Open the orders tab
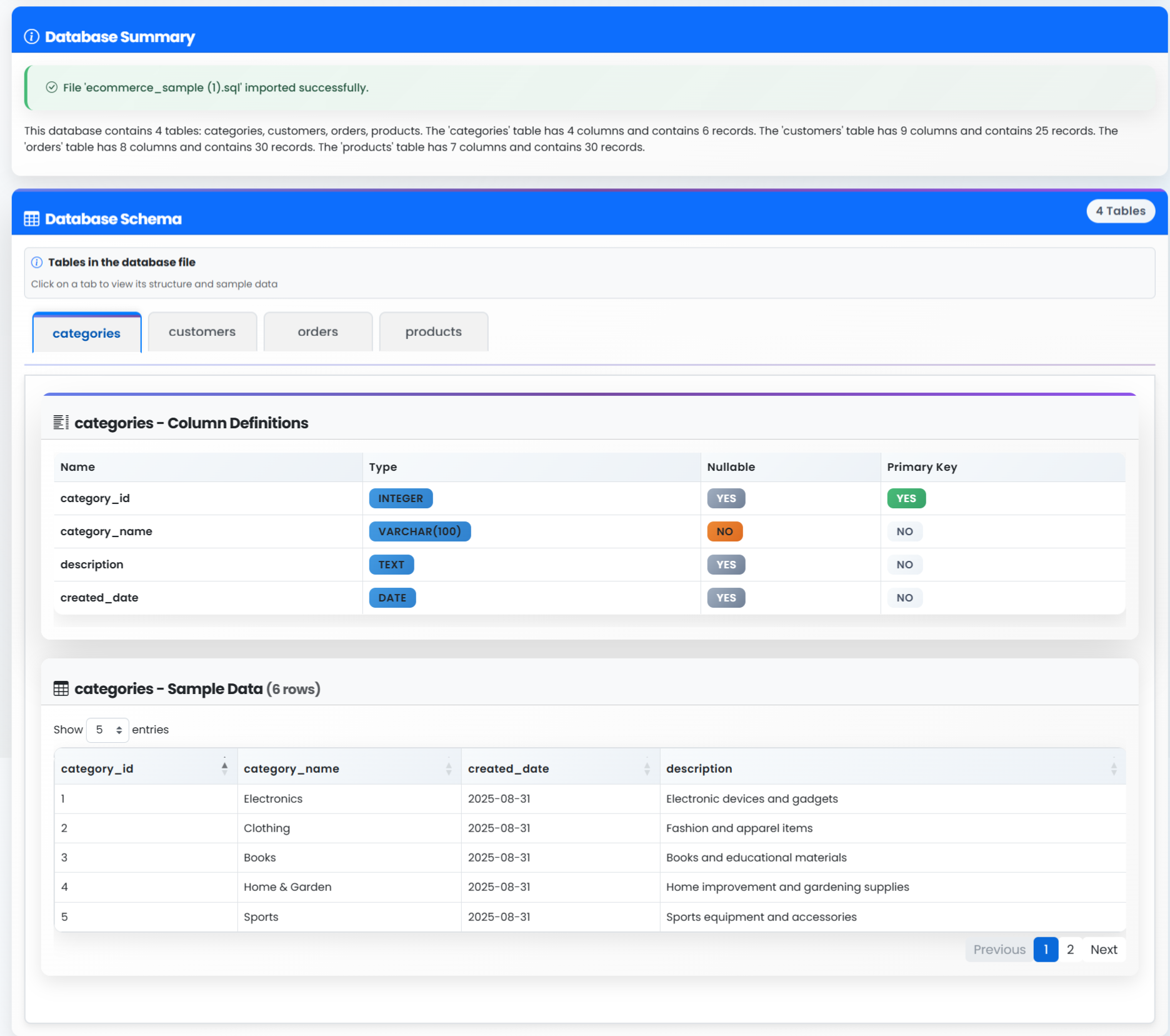The image size is (1170, 1036). point(317,331)
